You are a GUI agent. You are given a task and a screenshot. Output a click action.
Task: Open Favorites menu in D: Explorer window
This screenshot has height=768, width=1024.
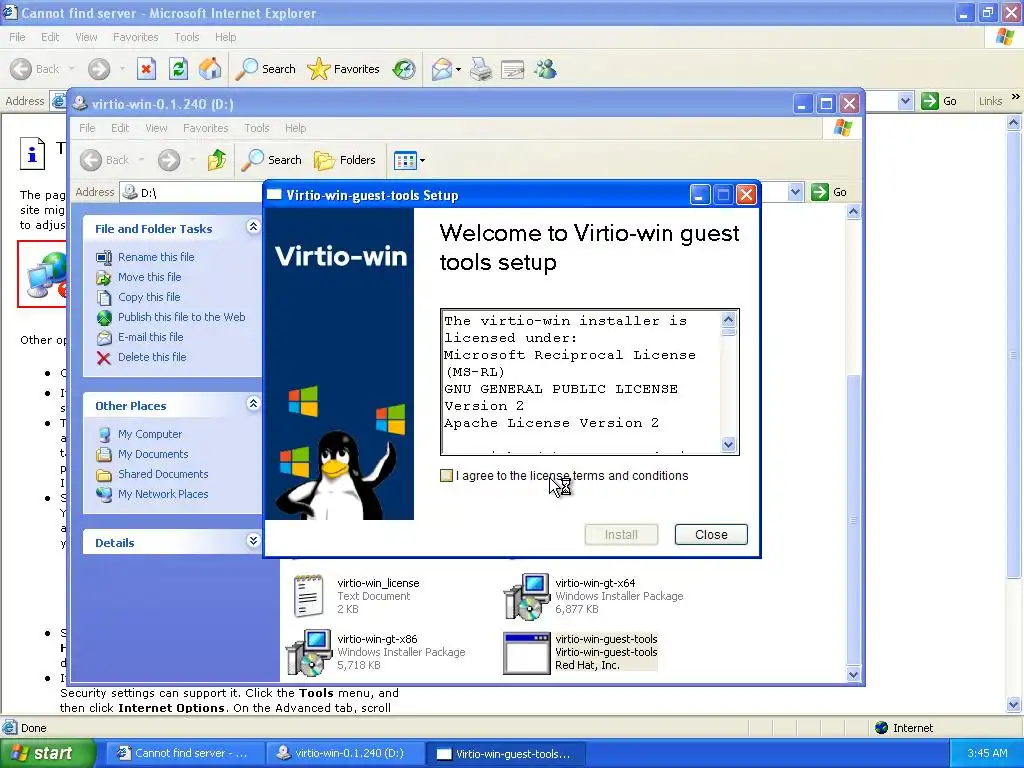click(x=206, y=128)
